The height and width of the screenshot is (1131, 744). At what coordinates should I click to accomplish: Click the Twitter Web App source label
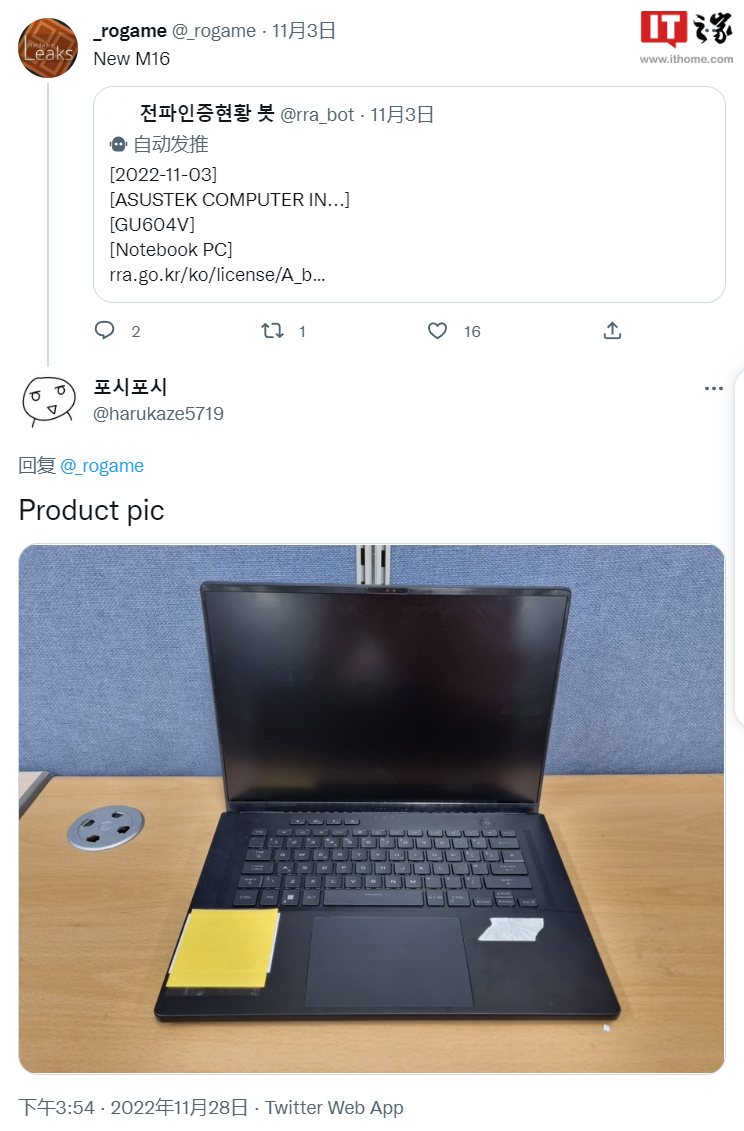point(334,1107)
